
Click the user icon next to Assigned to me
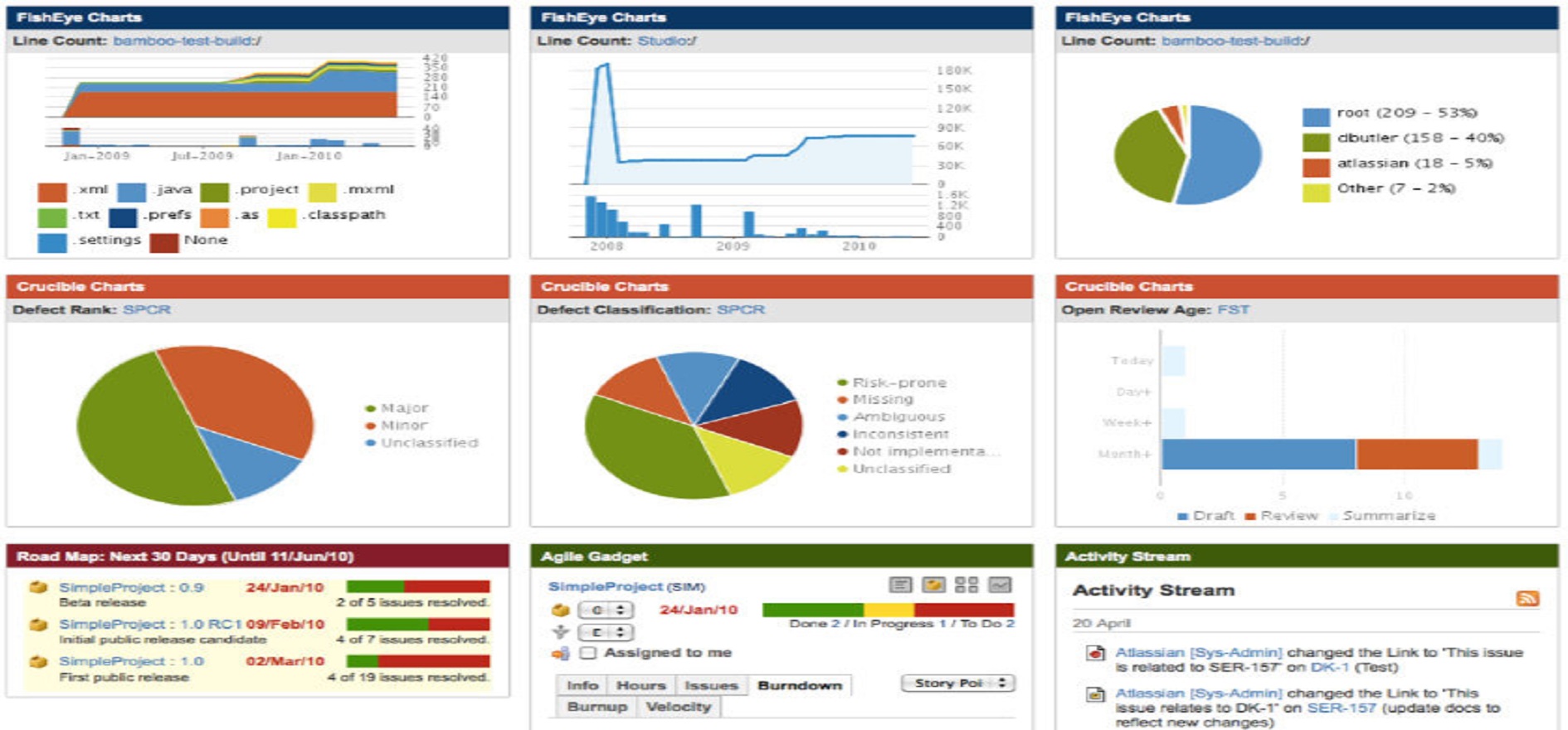[561, 654]
